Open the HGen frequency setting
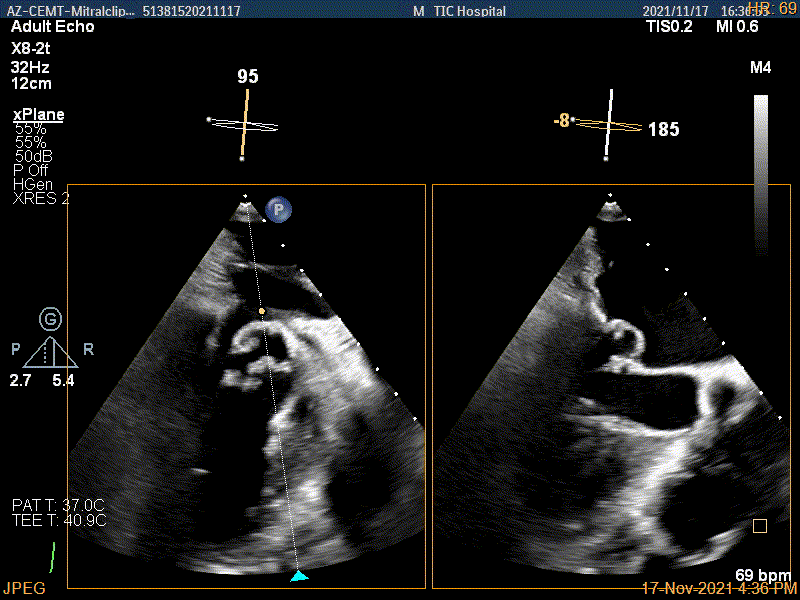Viewport: 800px width, 600px height. point(31,184)
